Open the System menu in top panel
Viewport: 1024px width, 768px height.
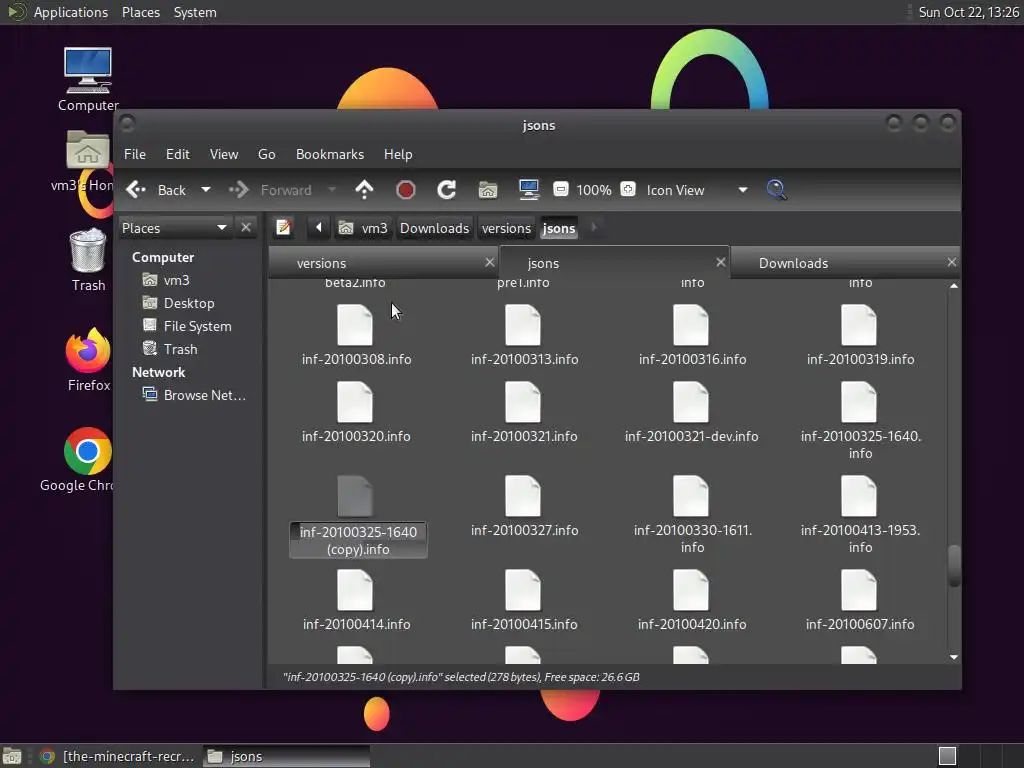(195, 12)
